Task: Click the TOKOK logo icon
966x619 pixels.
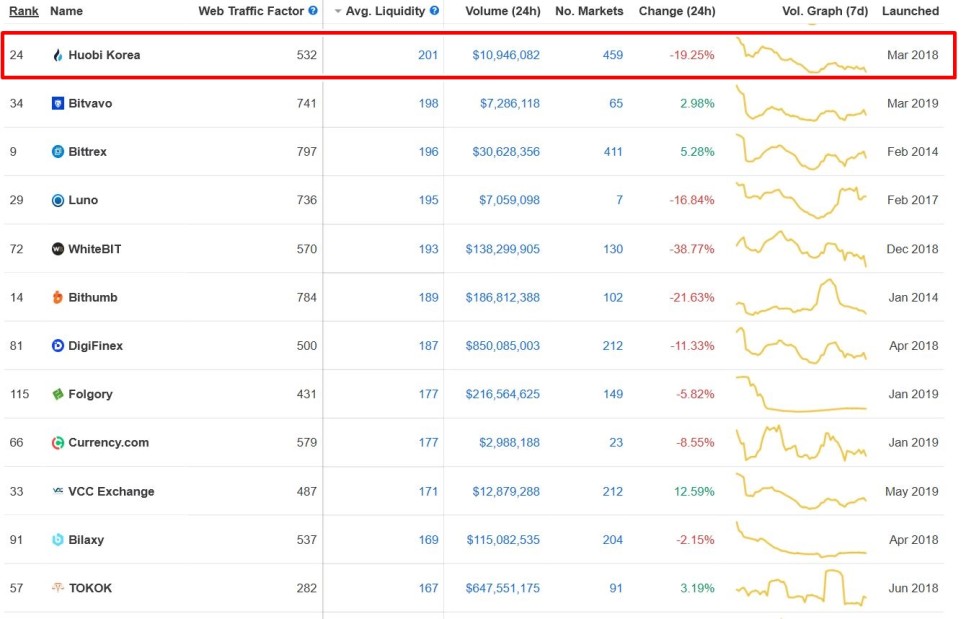Action: point(58,588)
